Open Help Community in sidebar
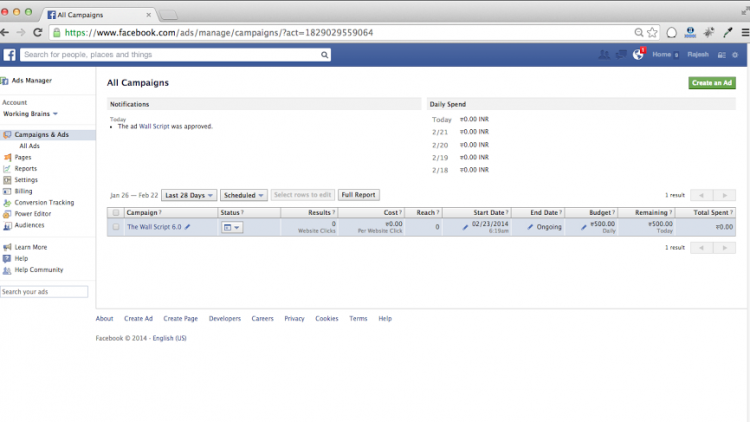The width and height of the screenshot is (750, 422). [39, 270]
